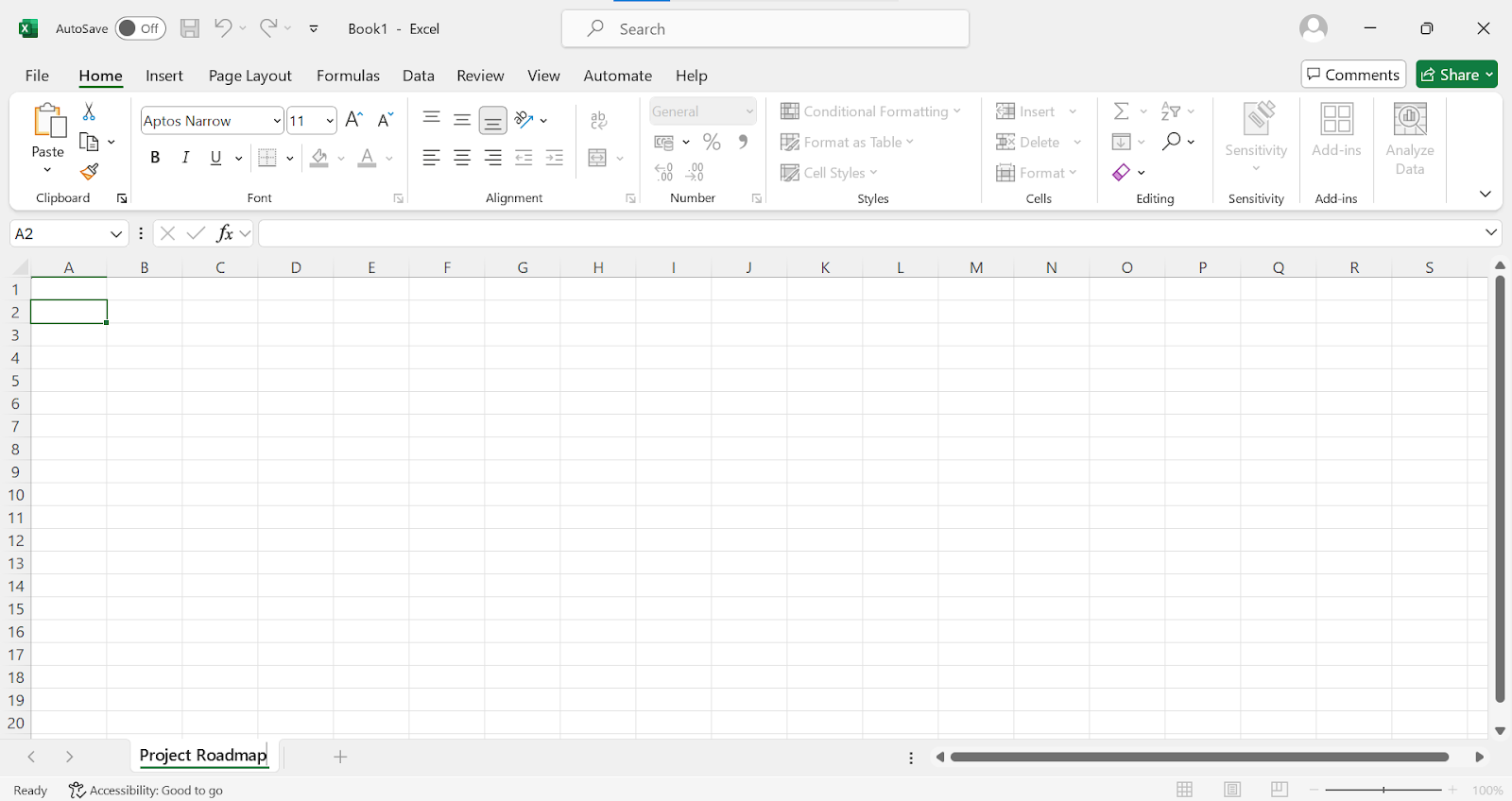The height and width of the screenshot is (801, 1512).
Task: Decrease font size with the smaller A
Action: pos(385,120)
